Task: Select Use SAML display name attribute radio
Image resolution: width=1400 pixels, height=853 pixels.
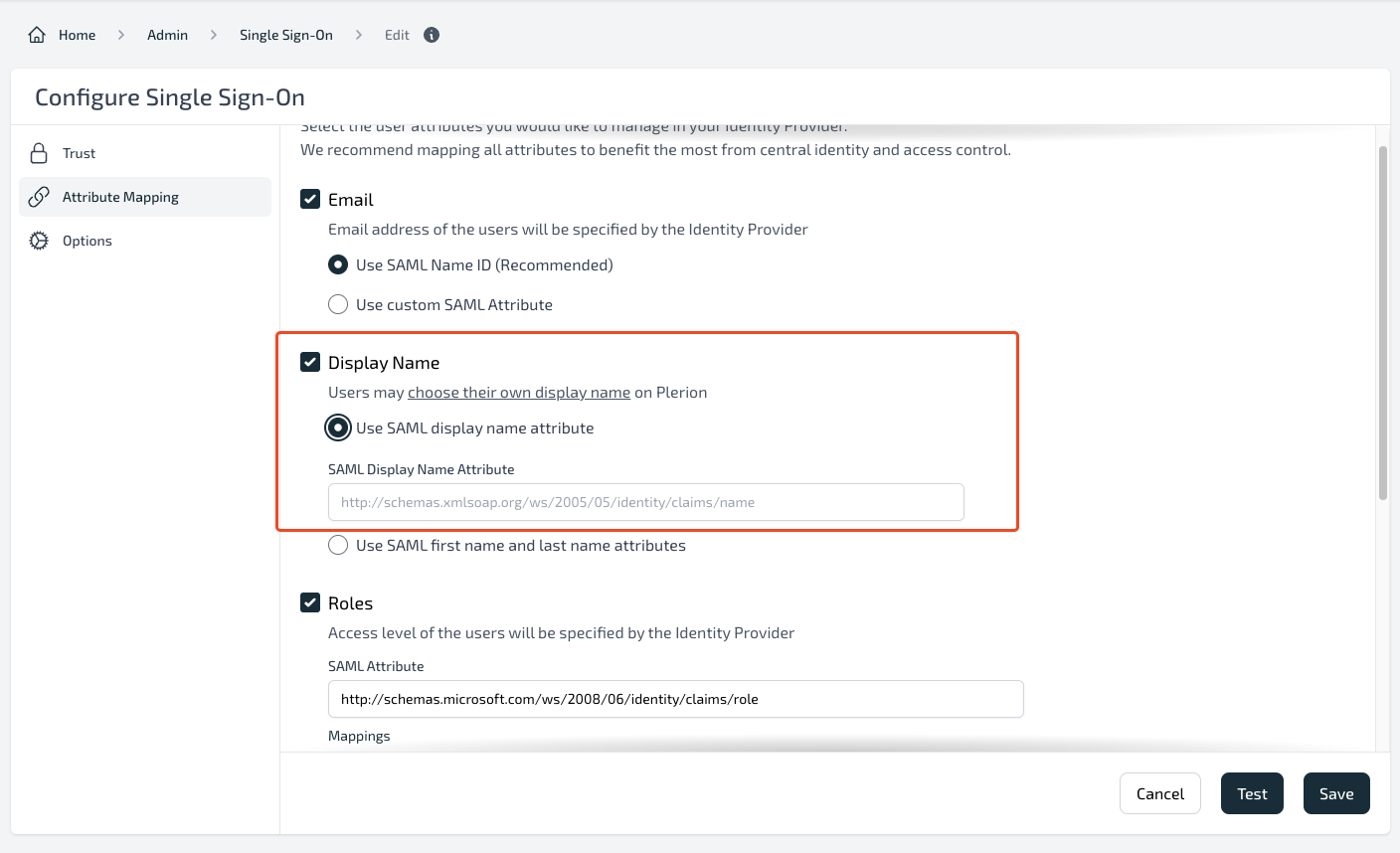Action: [x=338, y=427]
